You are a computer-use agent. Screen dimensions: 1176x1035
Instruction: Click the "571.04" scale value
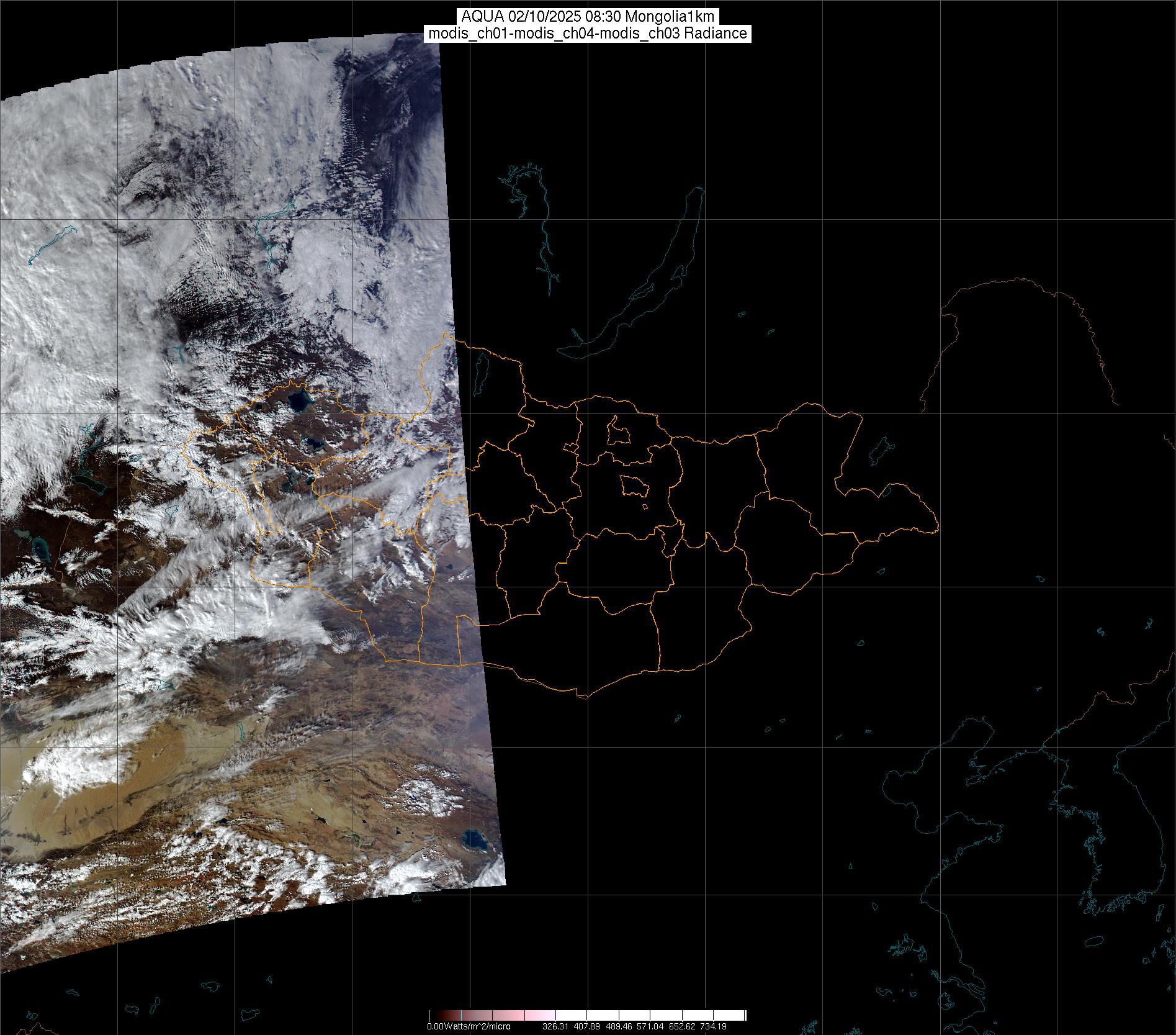[649, 1026]
